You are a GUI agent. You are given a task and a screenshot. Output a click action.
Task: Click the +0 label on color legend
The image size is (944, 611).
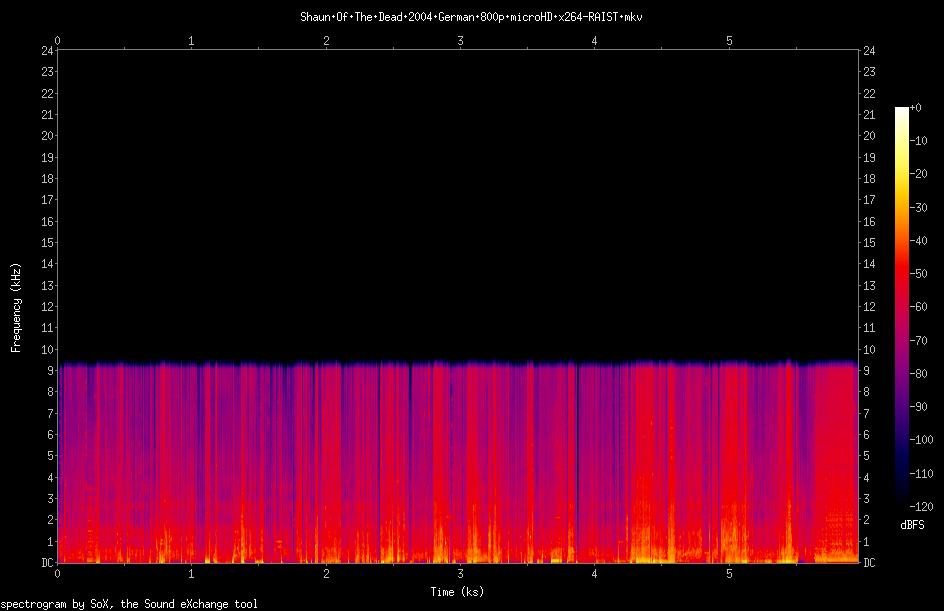point(916,108)
